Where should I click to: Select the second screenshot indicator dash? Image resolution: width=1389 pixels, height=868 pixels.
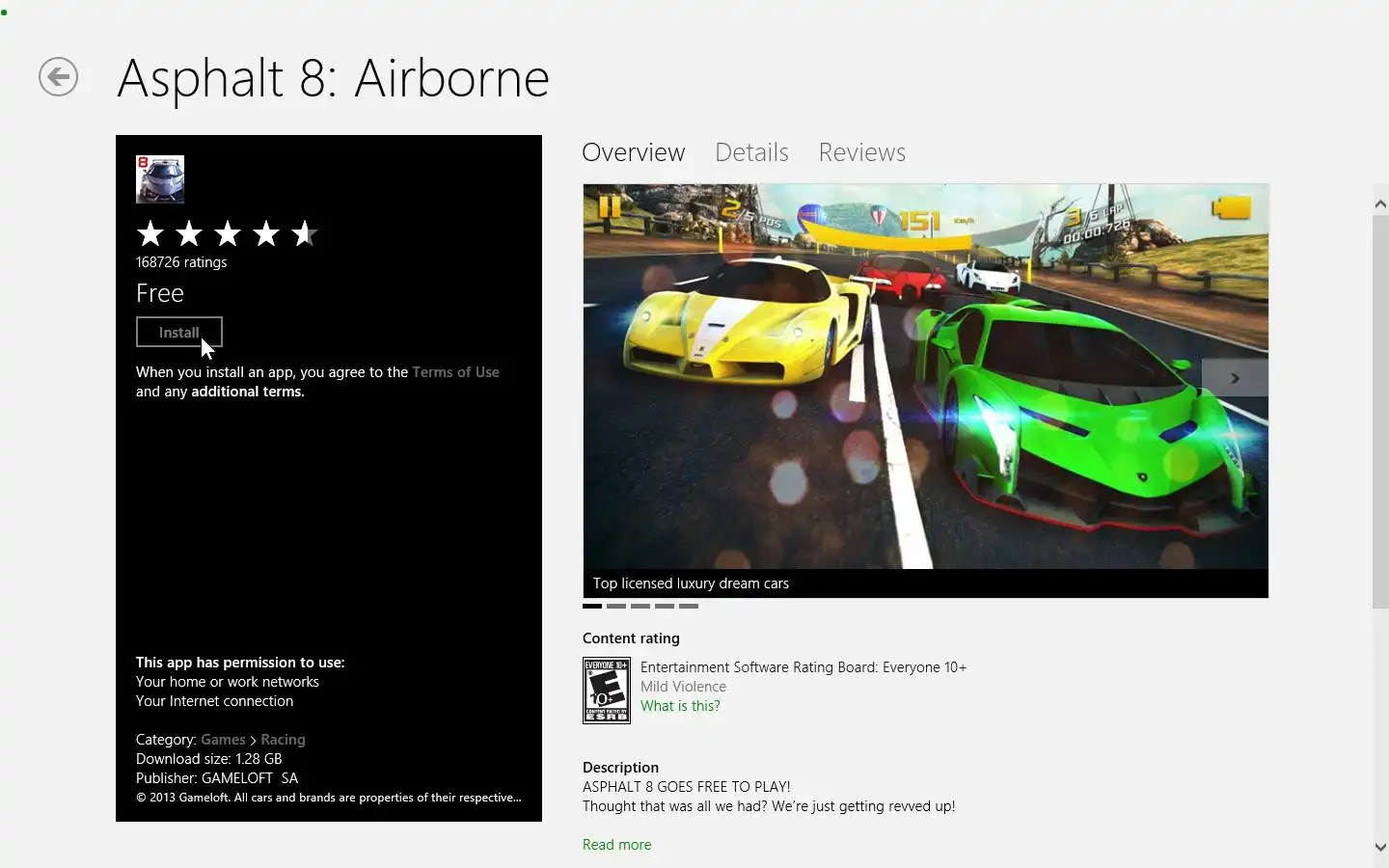point(616,607)
